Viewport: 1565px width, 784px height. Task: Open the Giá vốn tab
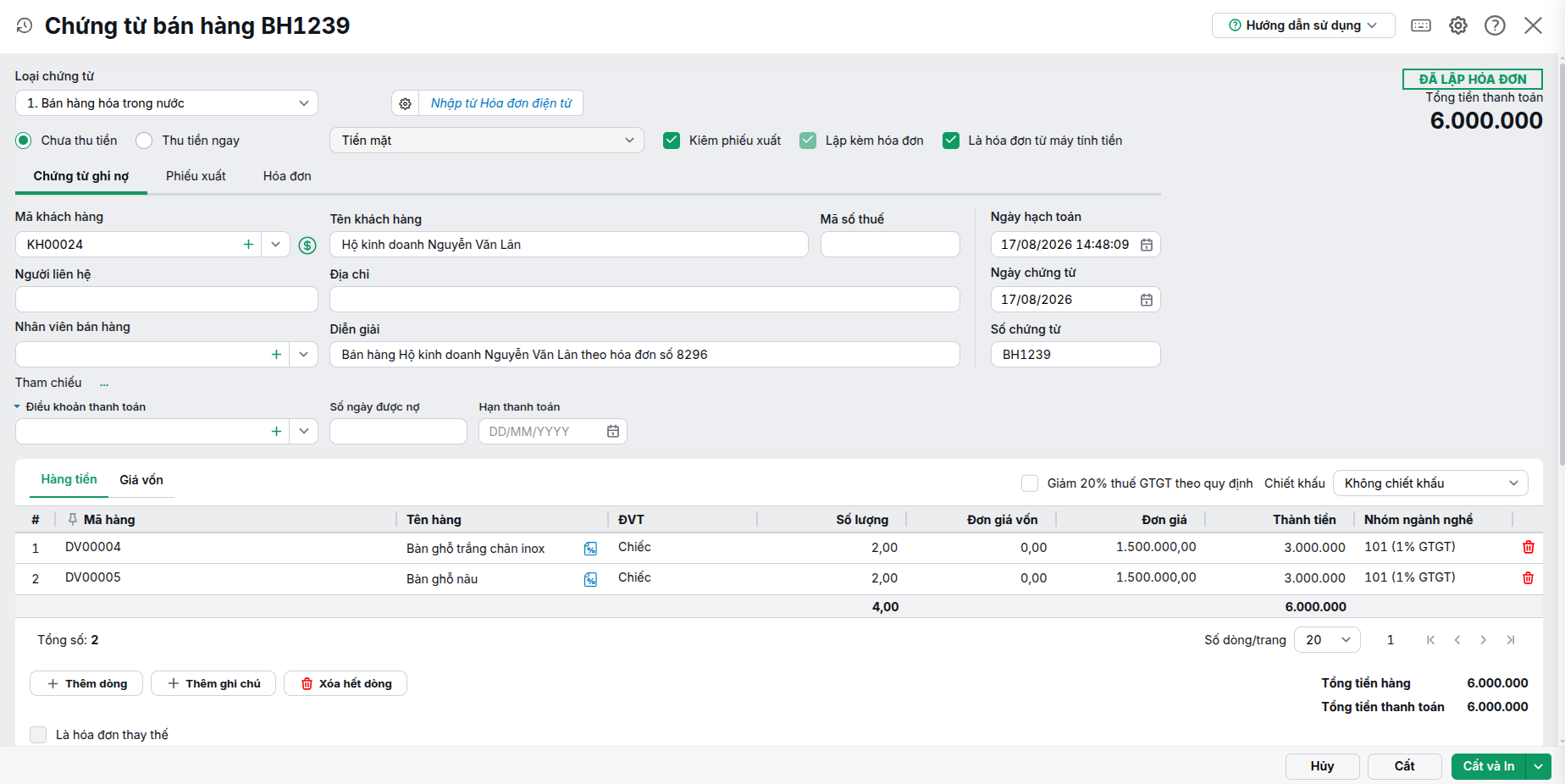[x=141, y=480]
